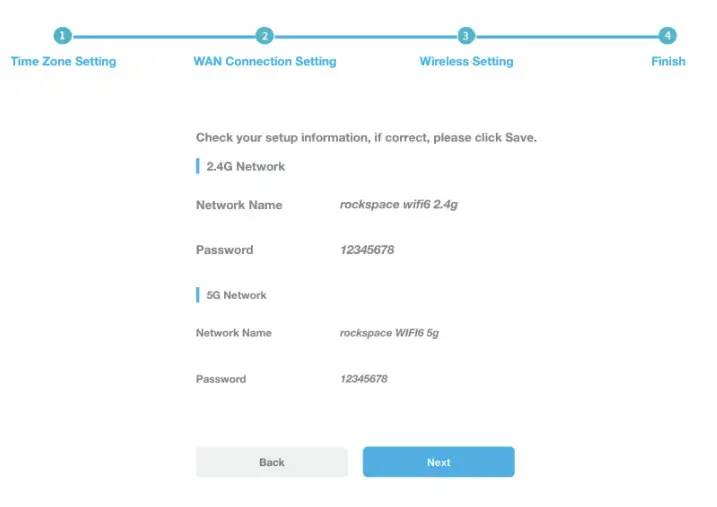Click the step 2 circle icon
Viewport: 717px width, 507px height.
[x=264, y=36]
